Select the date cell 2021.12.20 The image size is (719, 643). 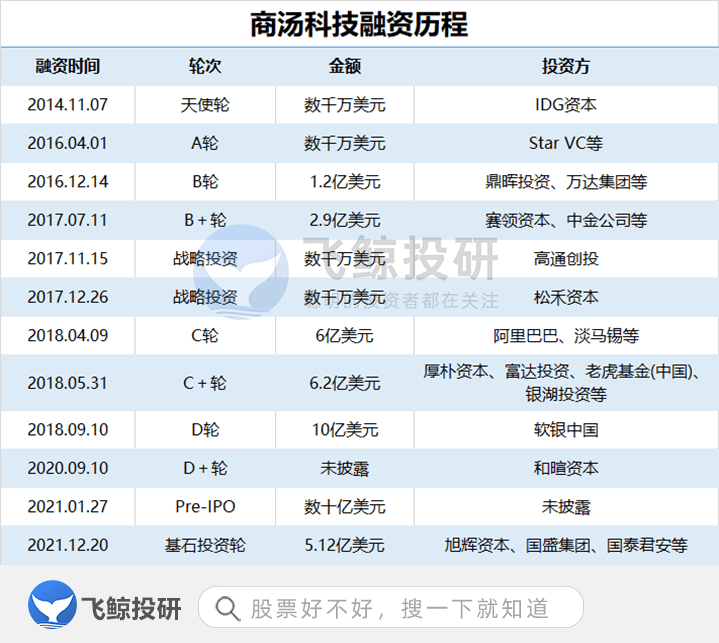(67, 545)
